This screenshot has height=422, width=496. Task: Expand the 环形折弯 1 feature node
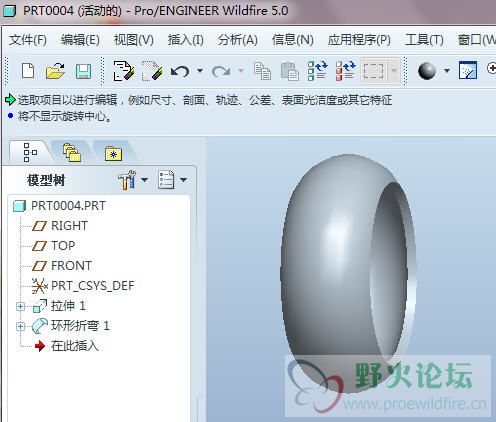[x=20, y=326]
